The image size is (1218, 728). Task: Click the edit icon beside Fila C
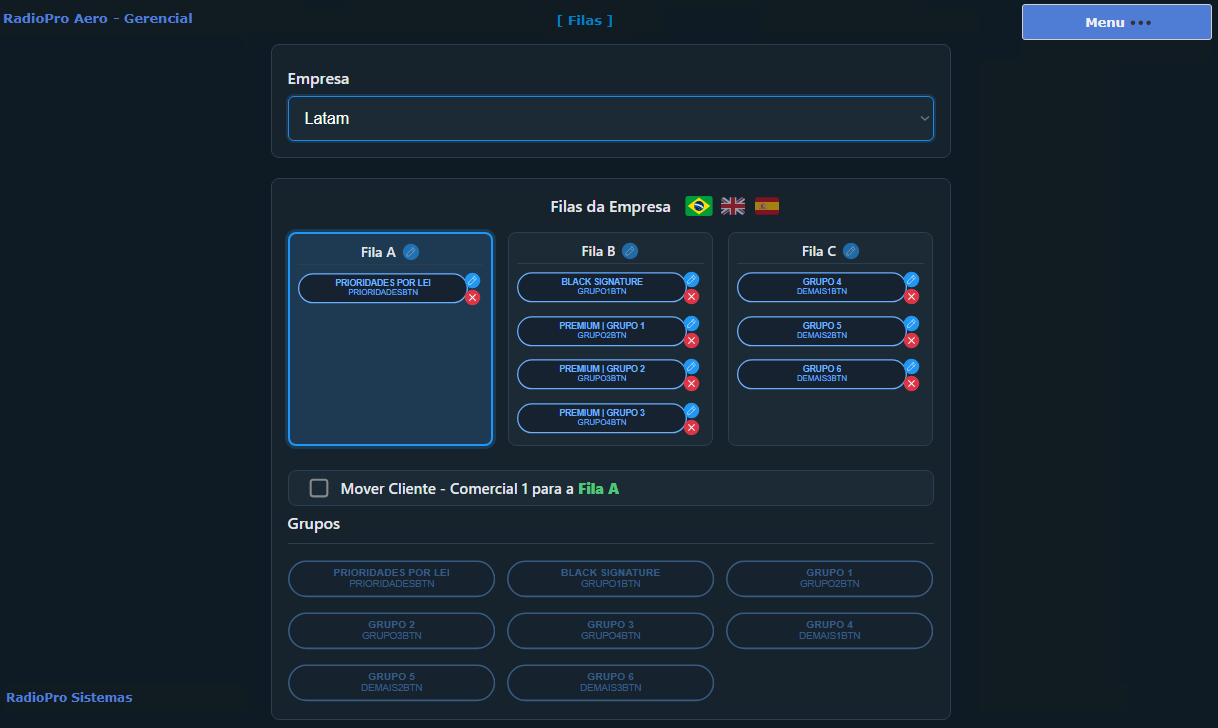click(x=851, y=251)
